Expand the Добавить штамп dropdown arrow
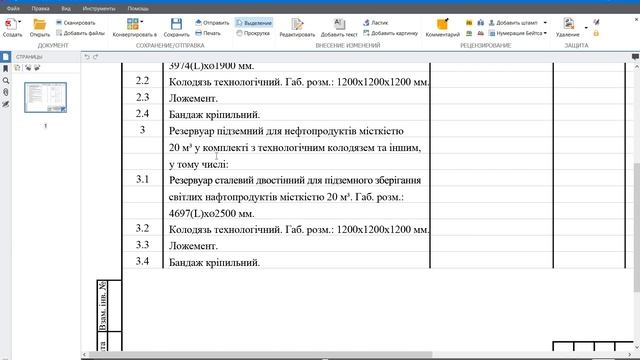640x360 pixels. point(545,23)
